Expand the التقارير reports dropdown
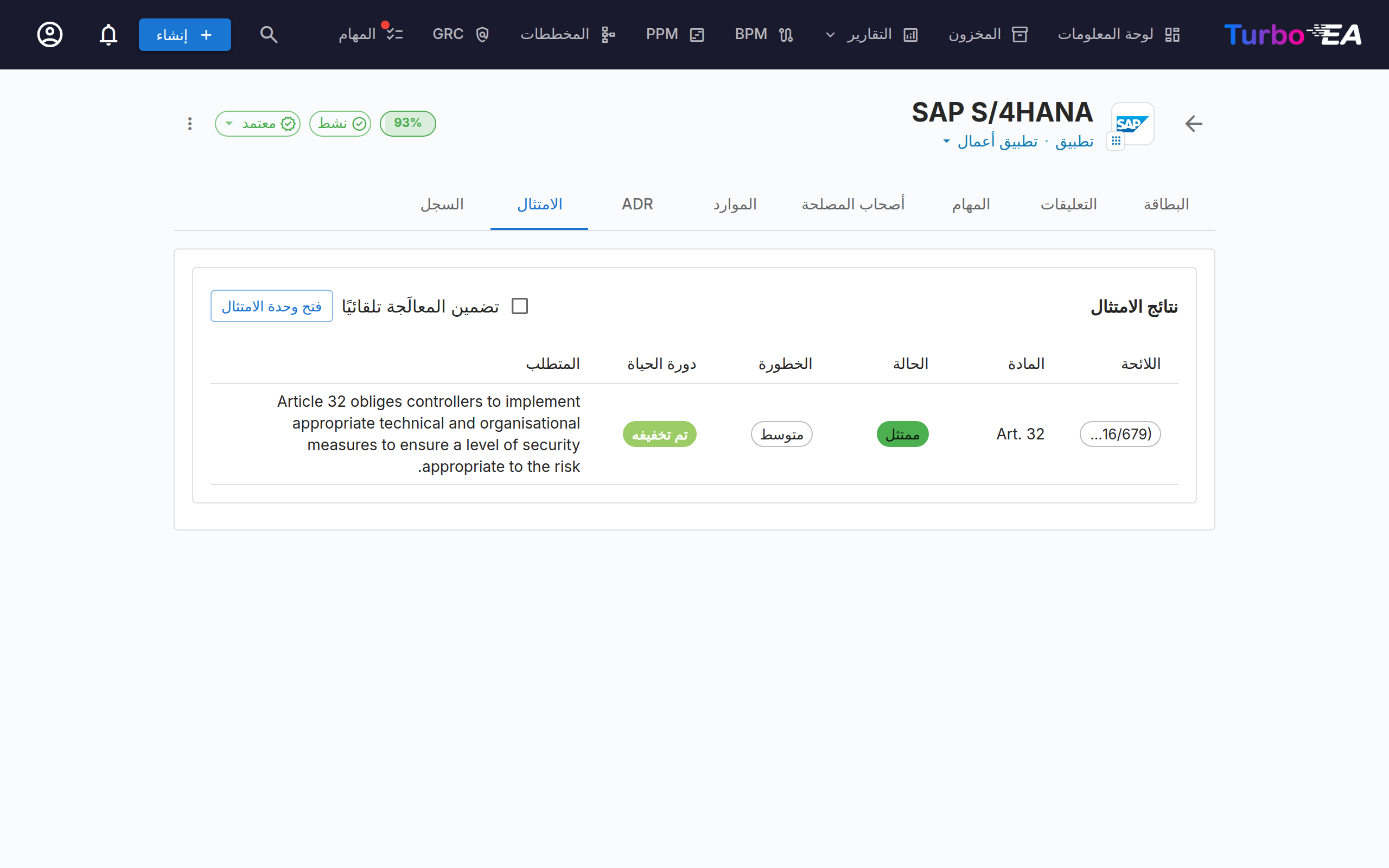Viewport: 1389px width, 868px height. coord(871,34)
